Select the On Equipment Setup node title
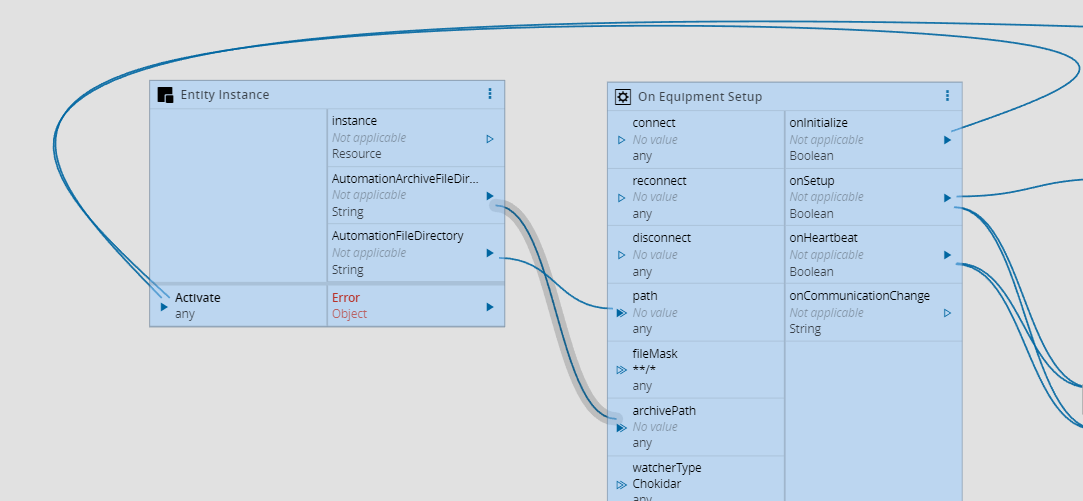This screenshot has height=501, width=1083. click(x=700, y=97)
